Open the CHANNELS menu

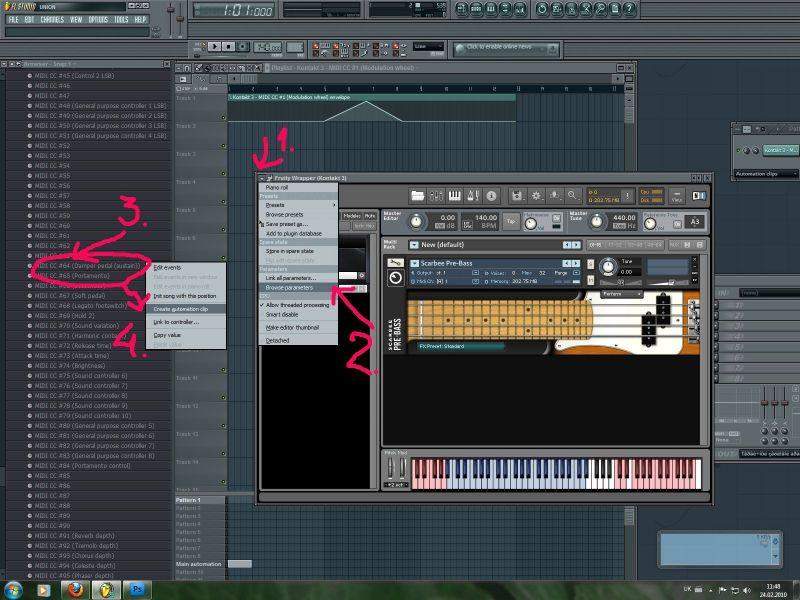pyautogui.click(x=52, y=19)
